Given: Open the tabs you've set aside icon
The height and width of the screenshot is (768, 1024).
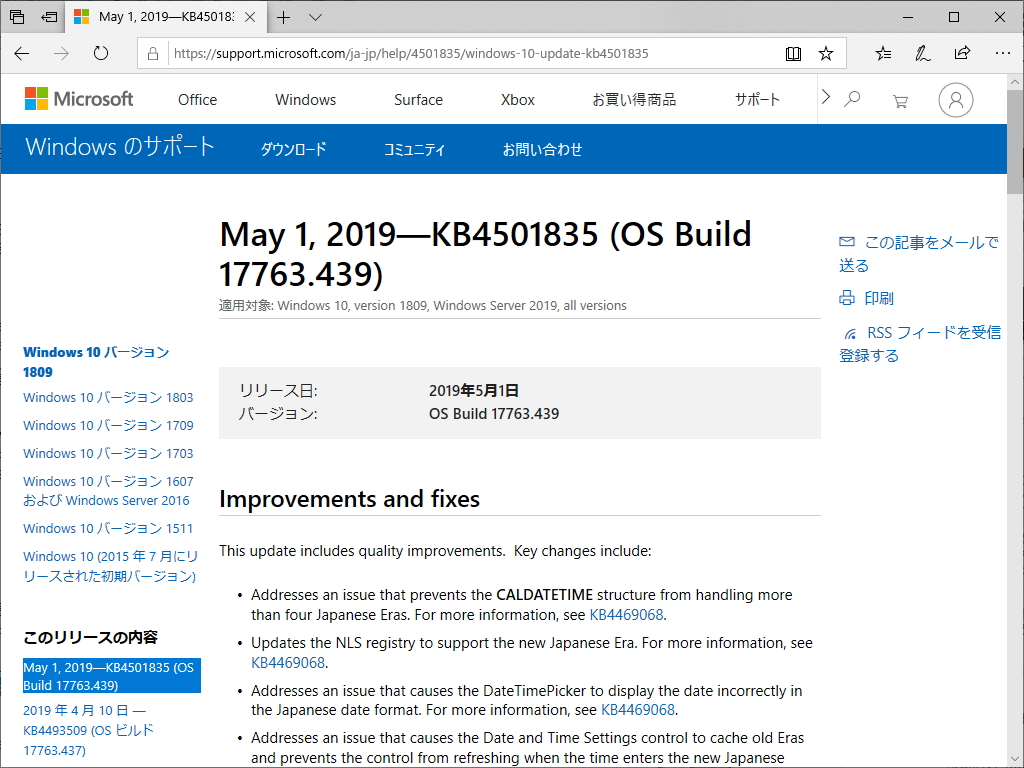Looking at the screenshot, I should [17, 17].
